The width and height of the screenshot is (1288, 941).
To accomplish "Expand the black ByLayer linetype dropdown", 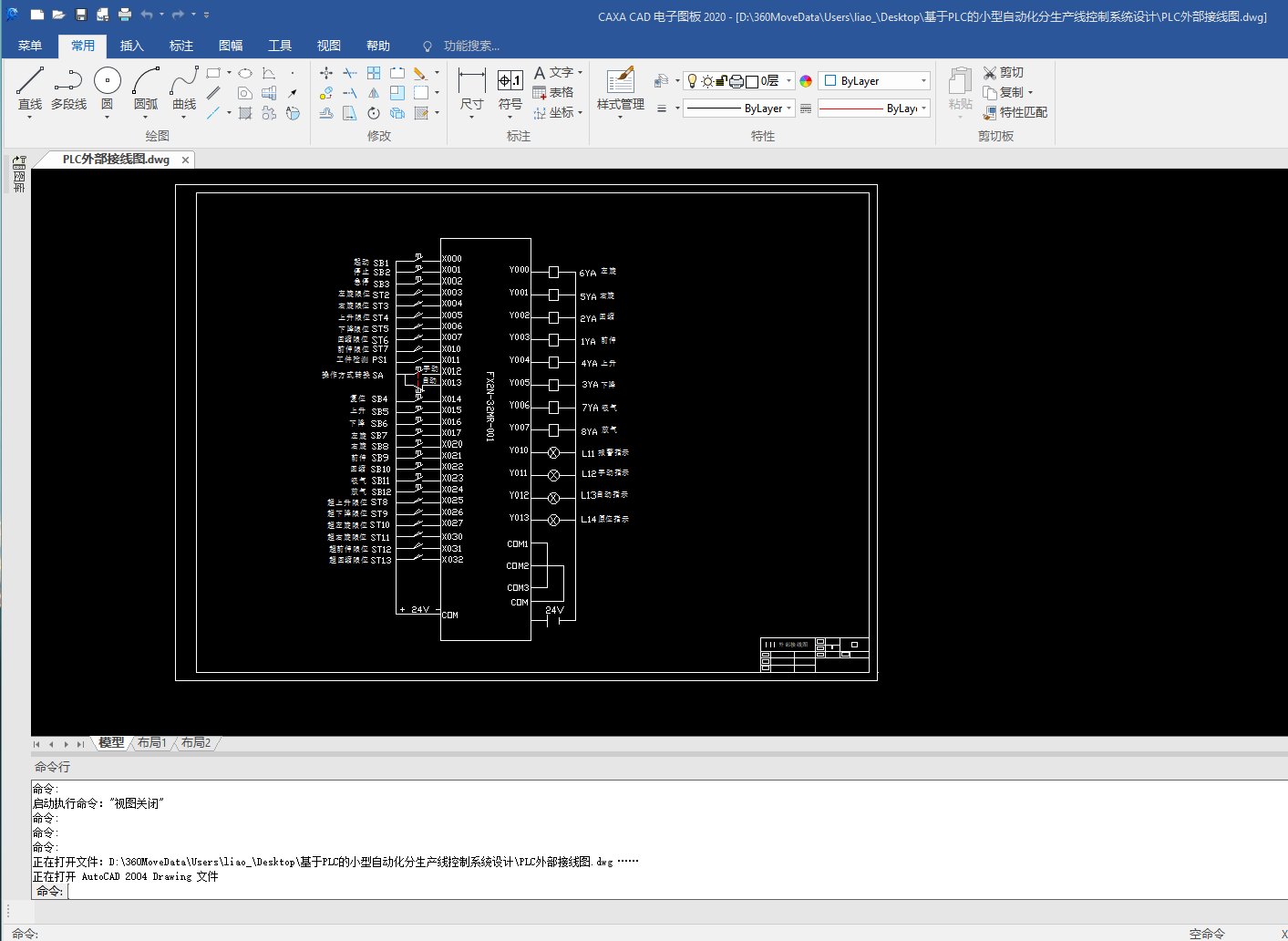I will click(x=788, y=109).
